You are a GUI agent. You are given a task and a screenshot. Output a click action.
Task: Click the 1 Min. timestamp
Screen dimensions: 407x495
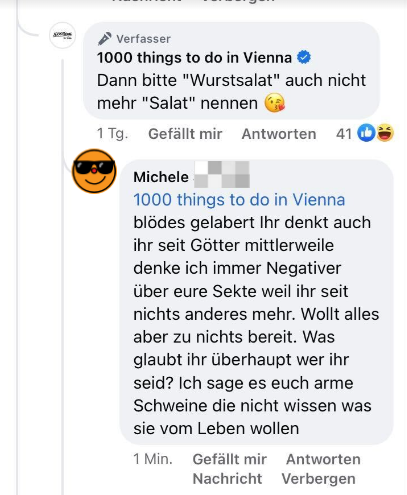click(153, 459)
